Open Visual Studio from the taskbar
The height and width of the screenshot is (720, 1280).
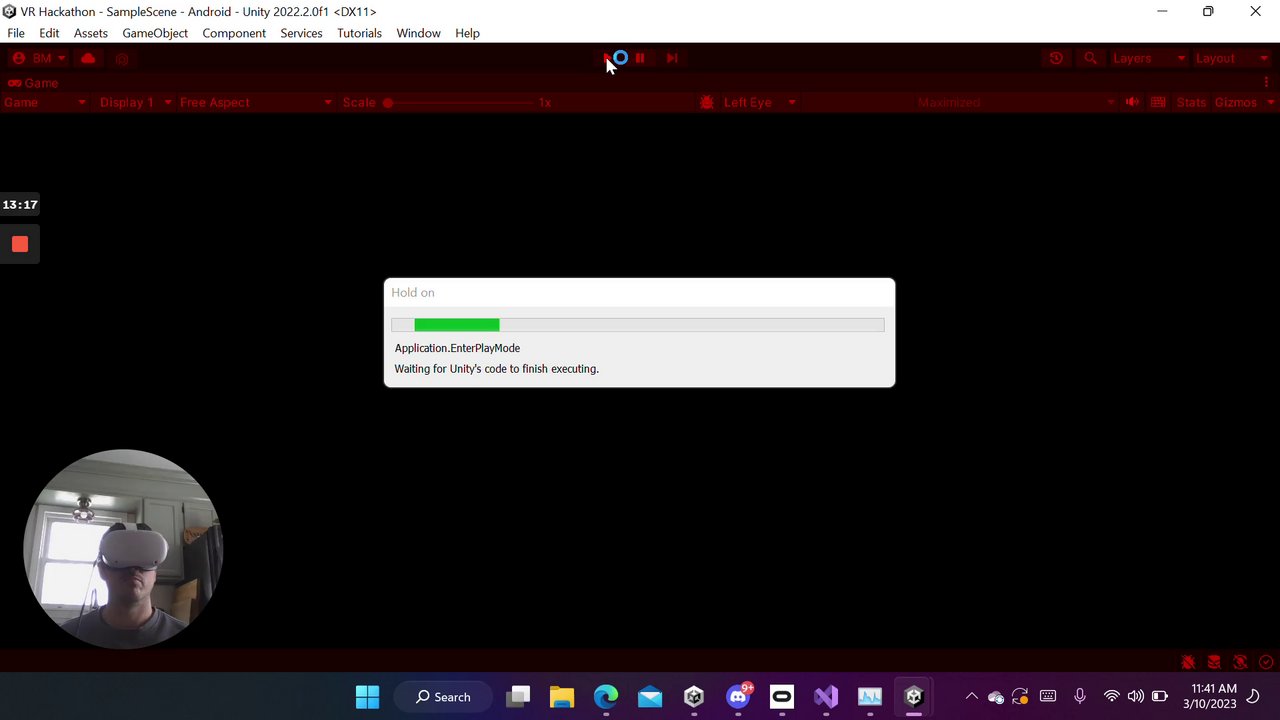(x=826, y=697)
